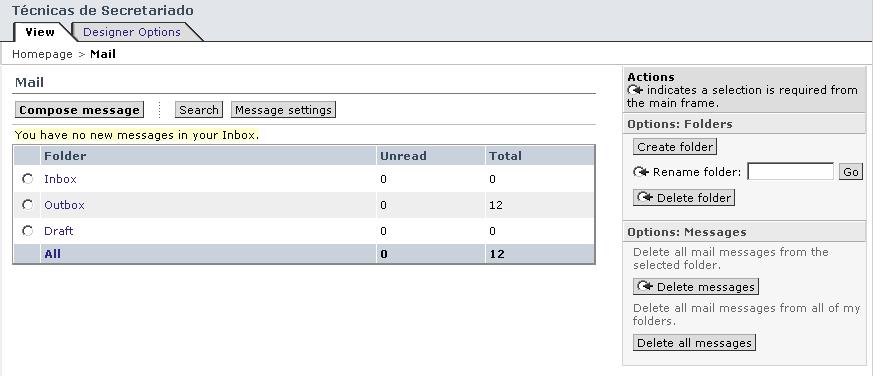Click the Delete messages button
The width and height of the screenshot is (874, 376).
click(696, 287)
